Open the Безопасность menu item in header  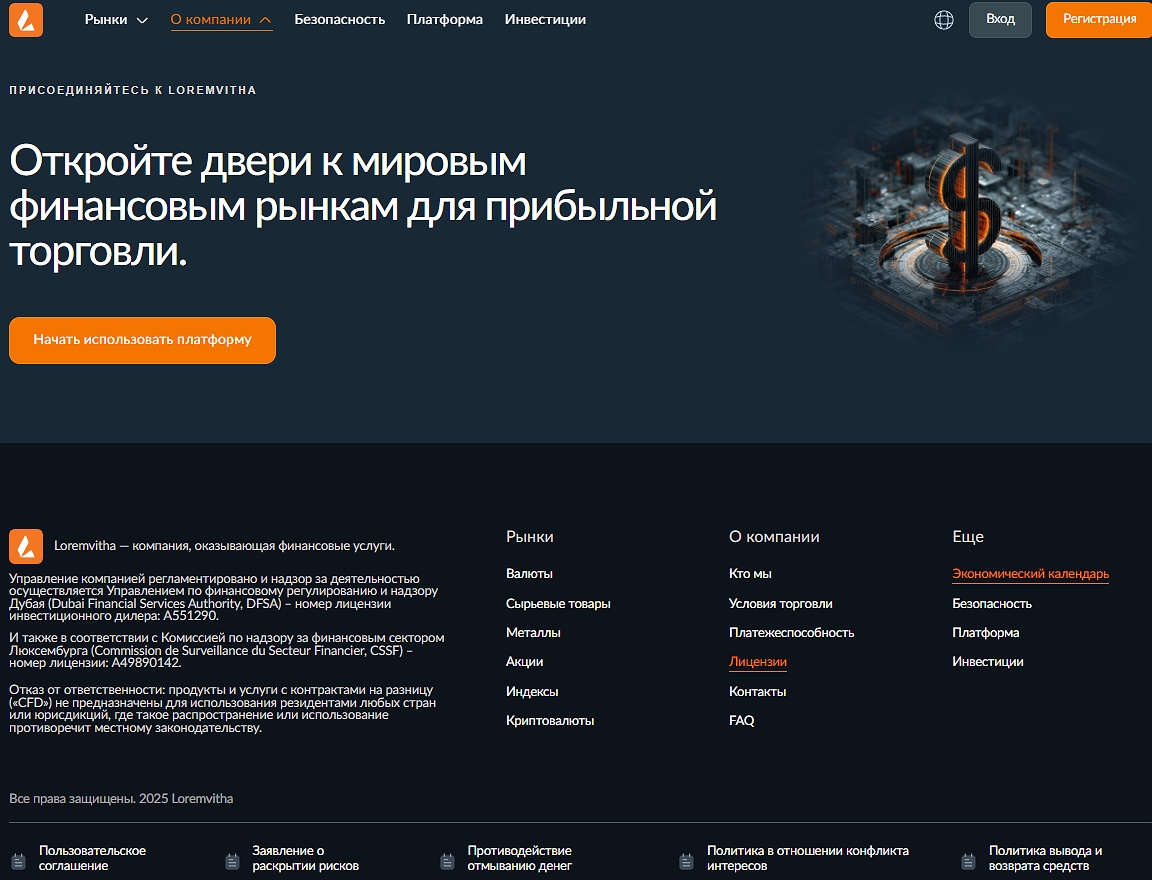(339, 20)
